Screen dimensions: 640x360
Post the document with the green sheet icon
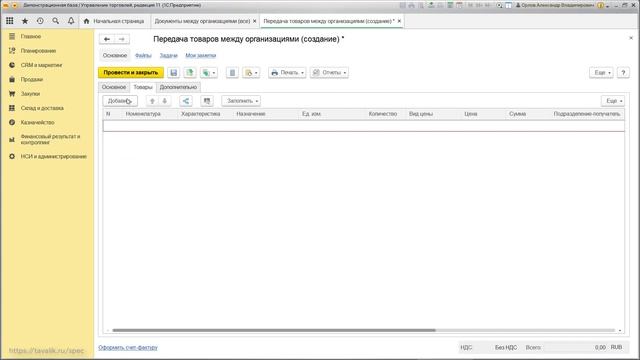190,73
